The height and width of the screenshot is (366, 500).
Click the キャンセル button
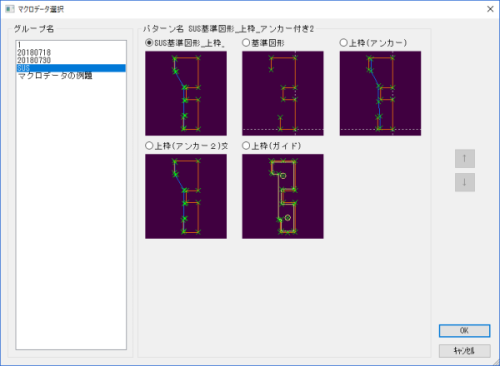point(464,351)
